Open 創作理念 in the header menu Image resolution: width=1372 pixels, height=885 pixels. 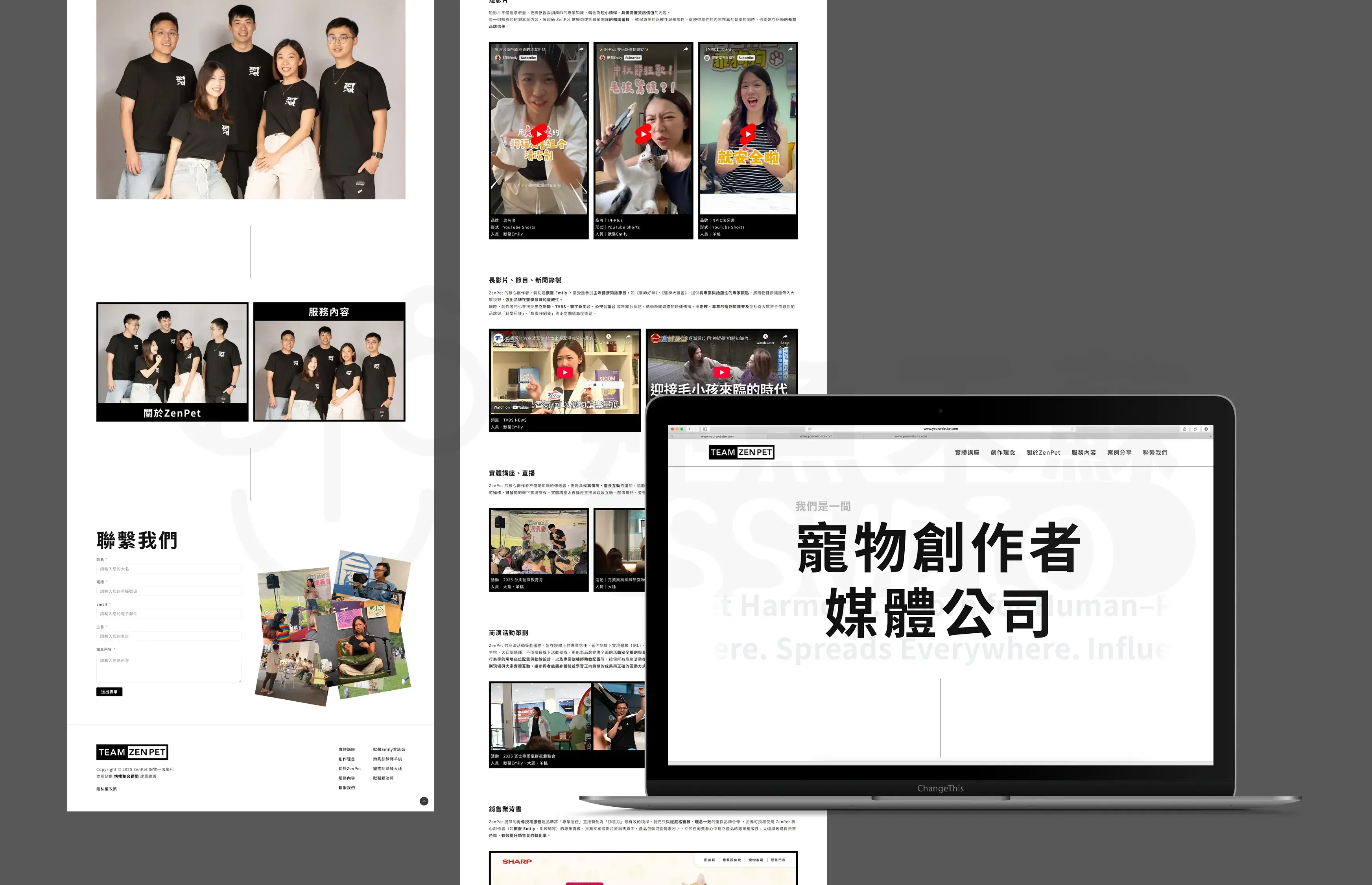pos(1003,453)
